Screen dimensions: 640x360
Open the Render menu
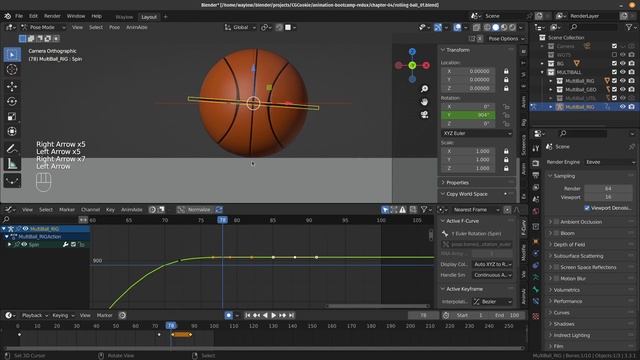[52, 16]
